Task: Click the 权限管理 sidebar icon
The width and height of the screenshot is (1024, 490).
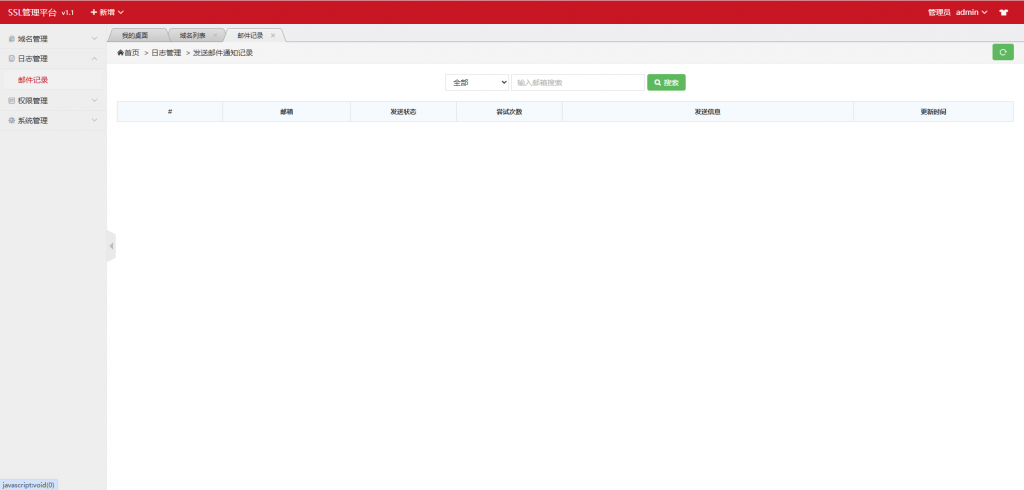Action: coord(11,101)
